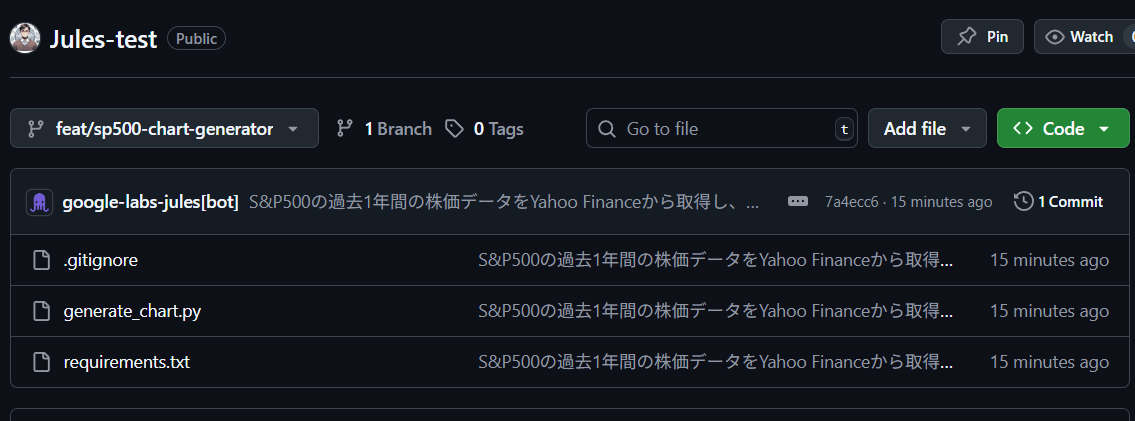
Task: Click the requirements.txt file icon
Action: point(41,362)
